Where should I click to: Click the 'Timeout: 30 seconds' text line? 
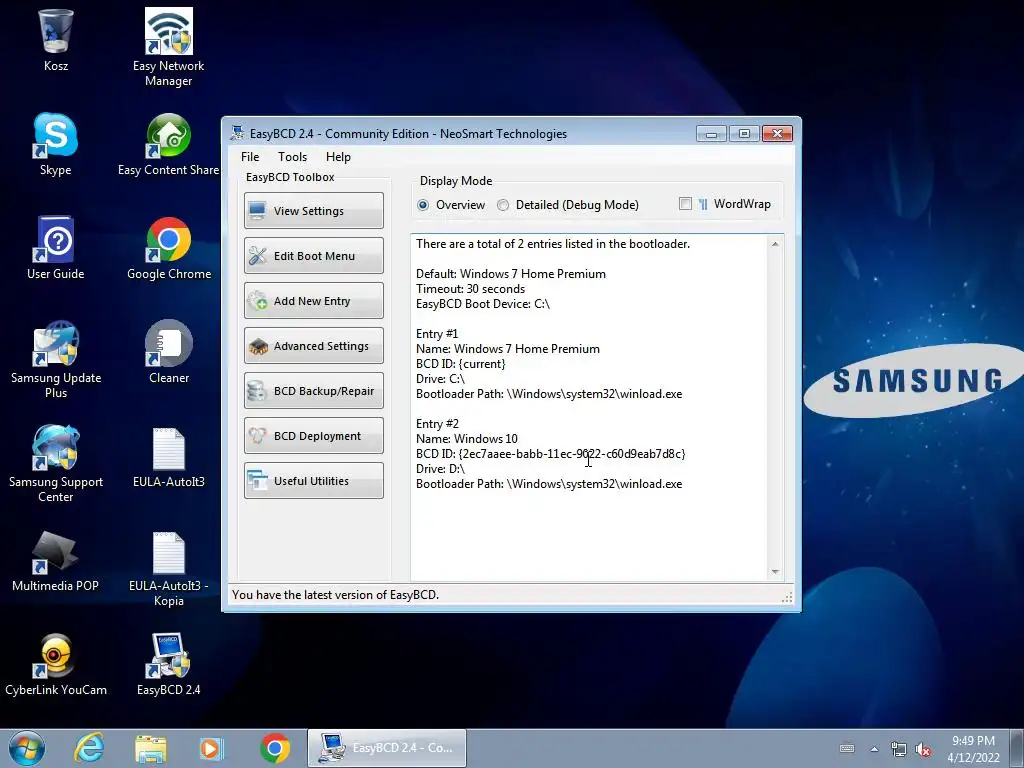click(470, 289)
